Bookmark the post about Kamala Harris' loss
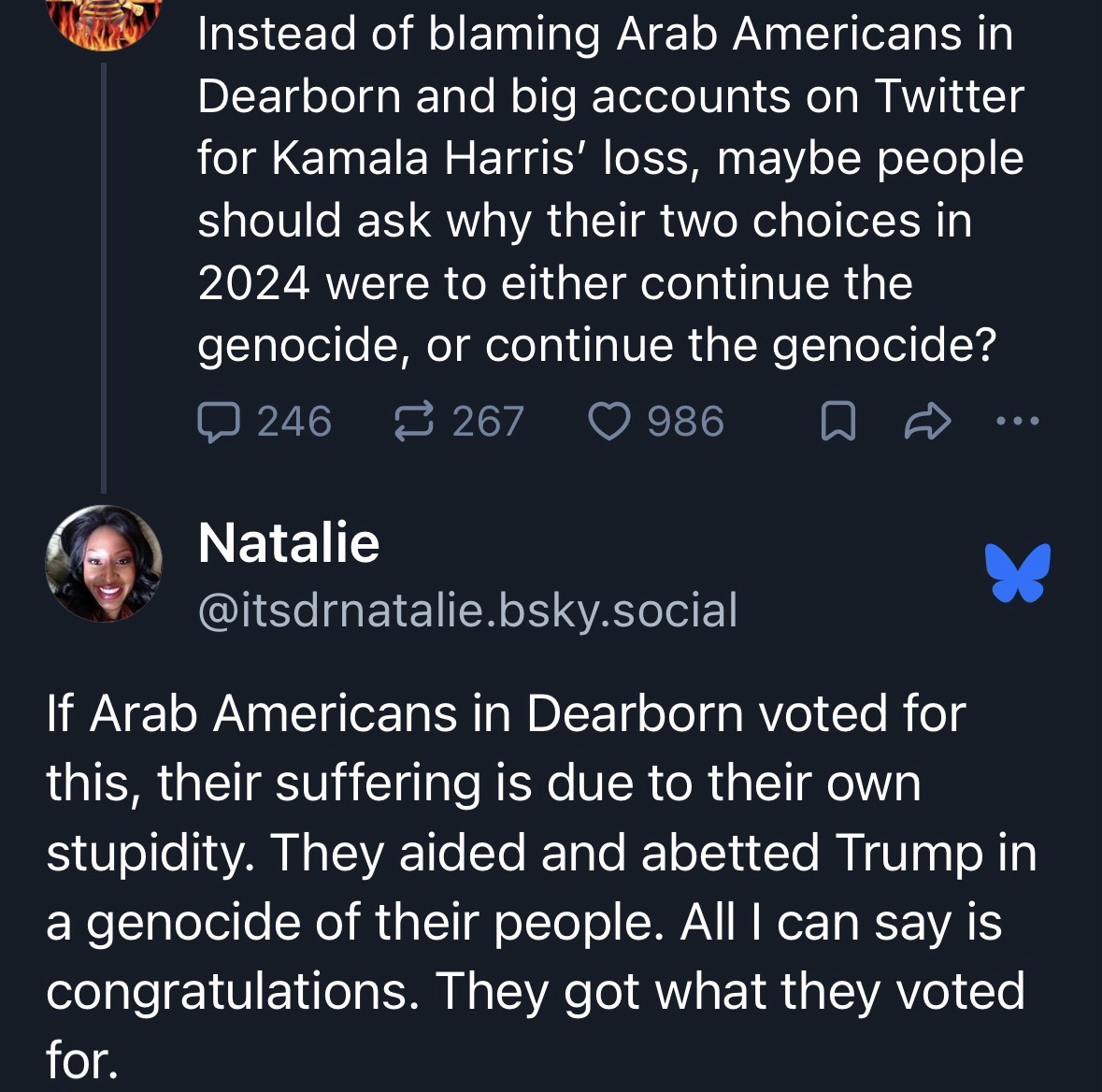This screenshot has height=1092, width=1102. 837,424
